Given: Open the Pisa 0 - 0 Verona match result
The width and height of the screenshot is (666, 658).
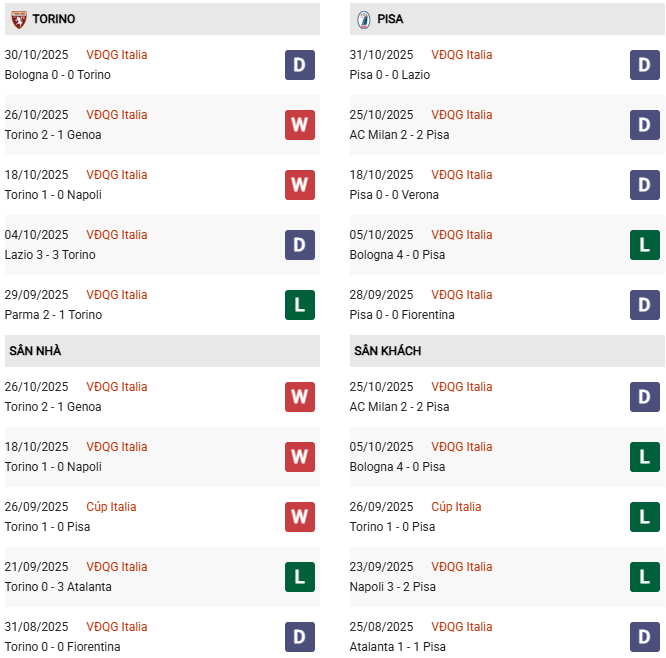Looking at the screenshot, I should (394, 195).
